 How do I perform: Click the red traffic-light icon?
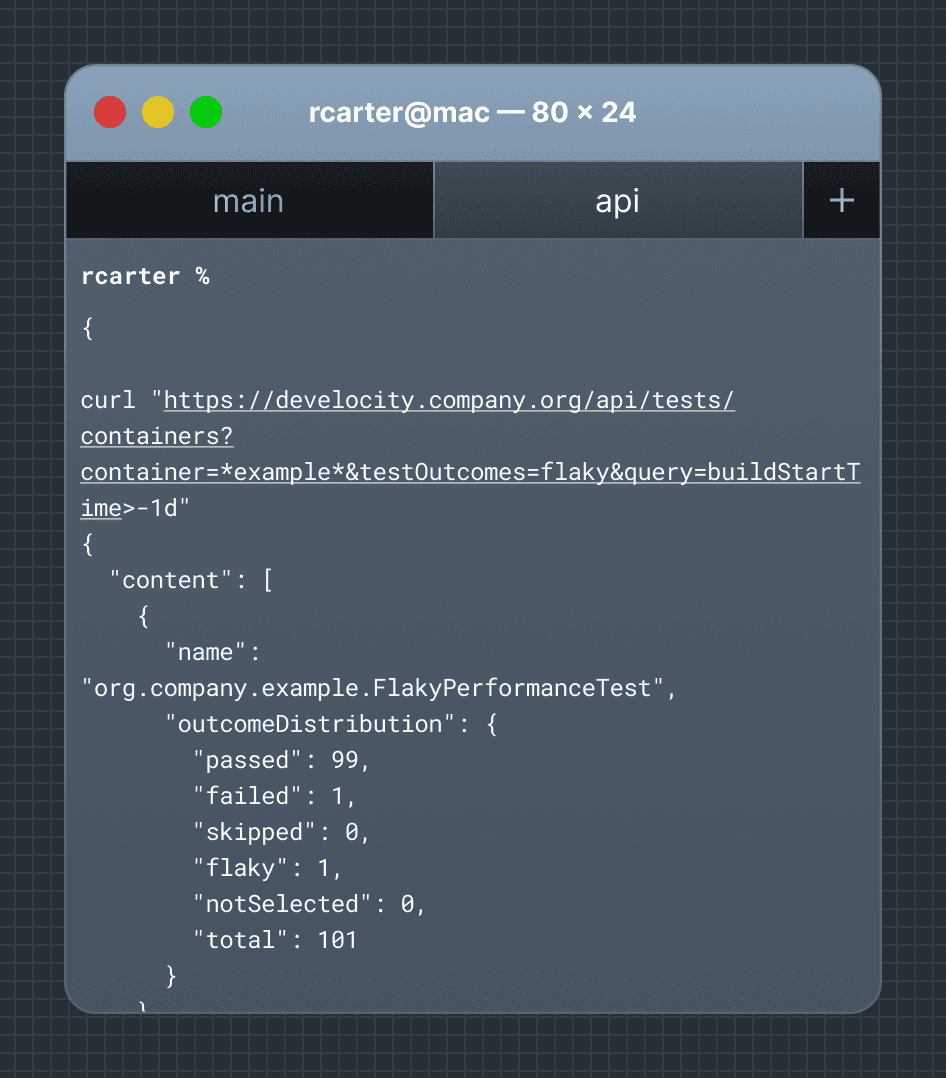pos(110,112)
